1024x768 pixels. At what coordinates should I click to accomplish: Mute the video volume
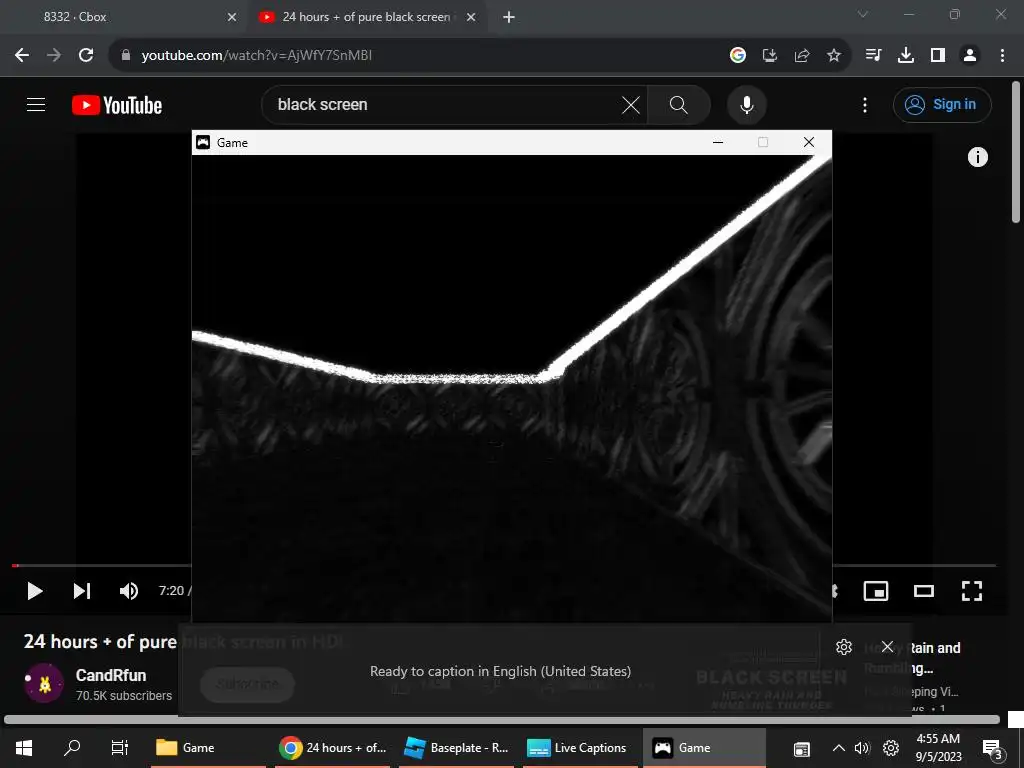(129, 591)
